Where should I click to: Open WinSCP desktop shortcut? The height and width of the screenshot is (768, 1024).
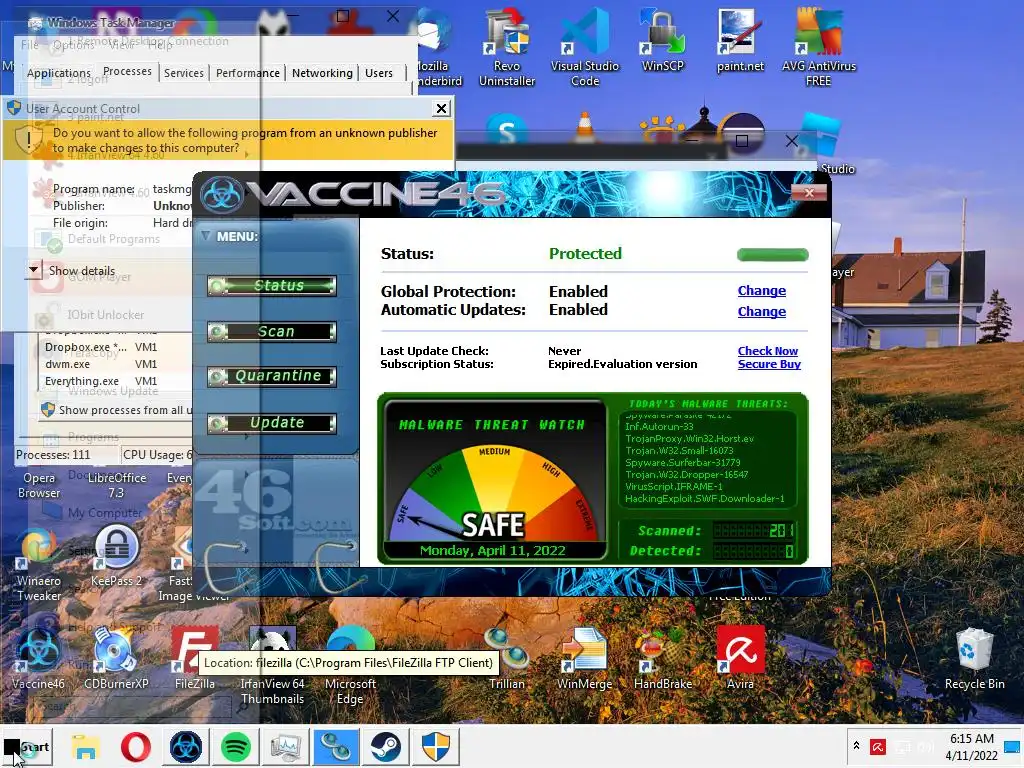click(662, 40)
